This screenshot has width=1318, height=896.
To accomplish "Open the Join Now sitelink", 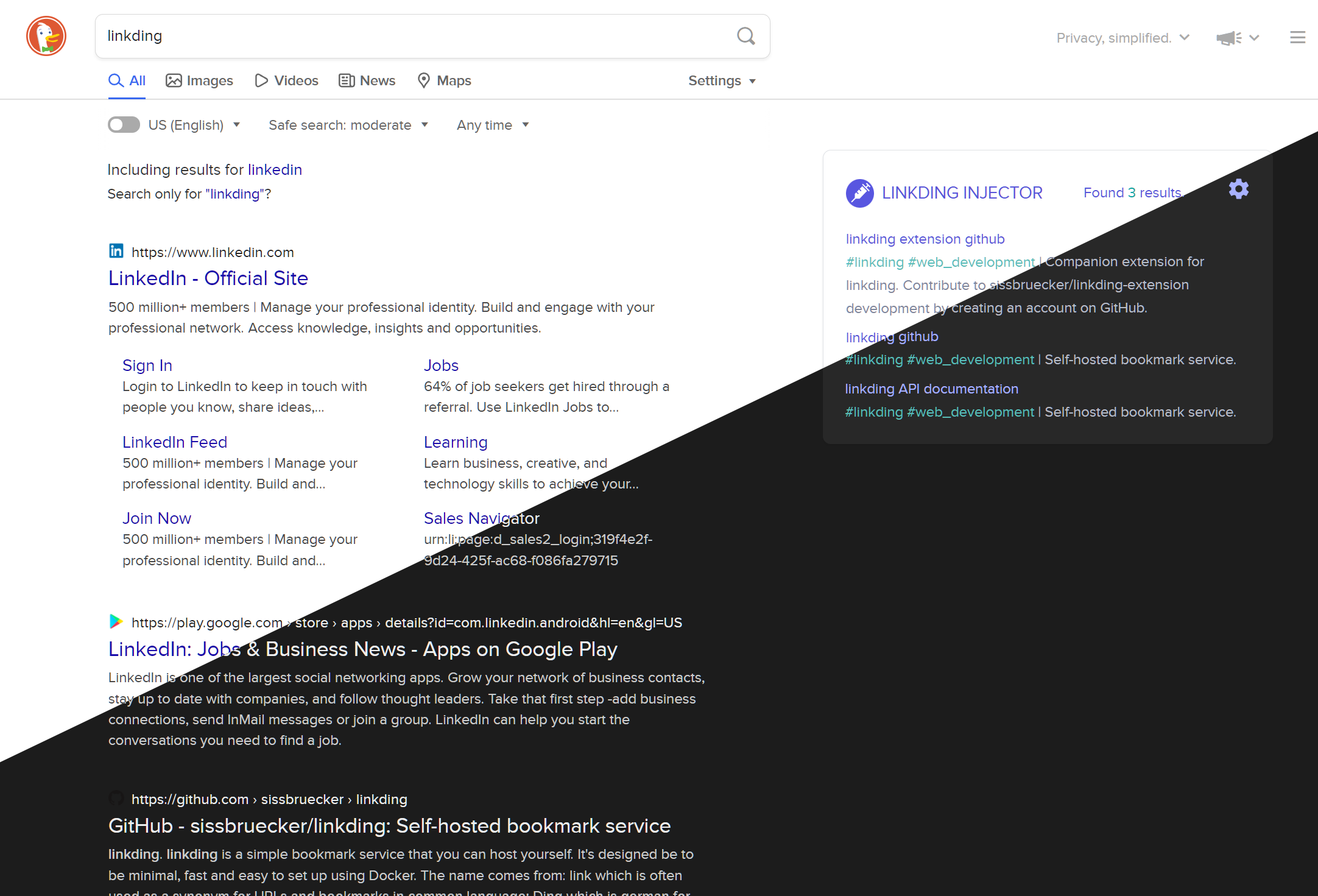I will click(x=157, y=518).
